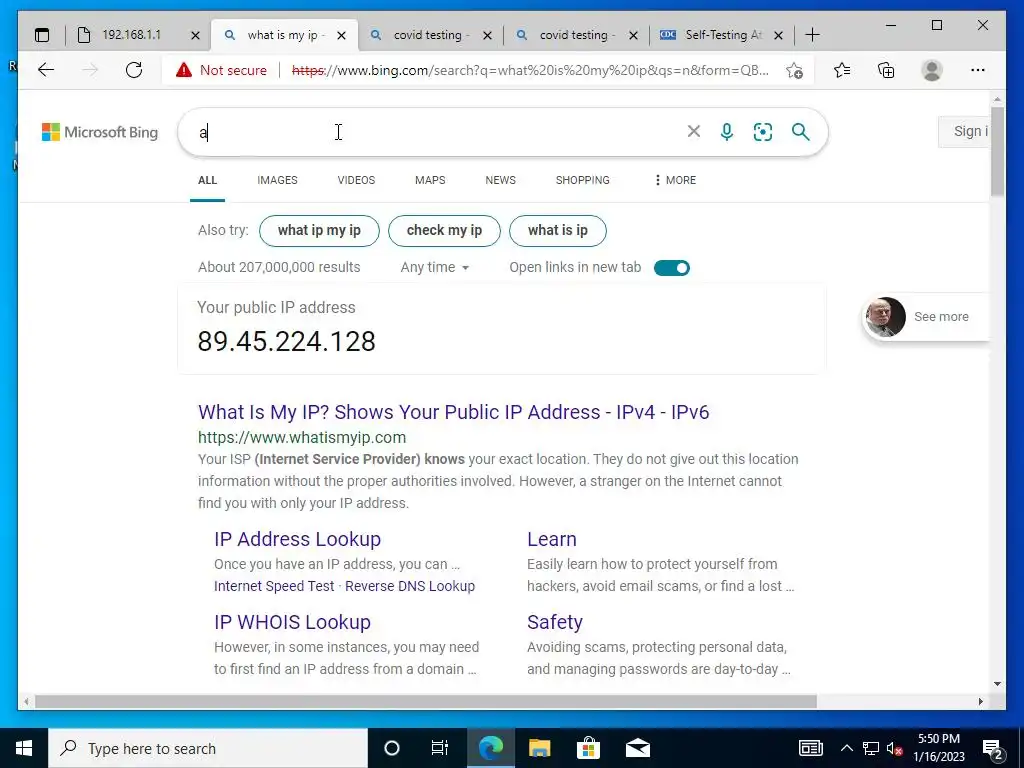
Task: Select the ALL search tab
Action: [x=208, y=180]
